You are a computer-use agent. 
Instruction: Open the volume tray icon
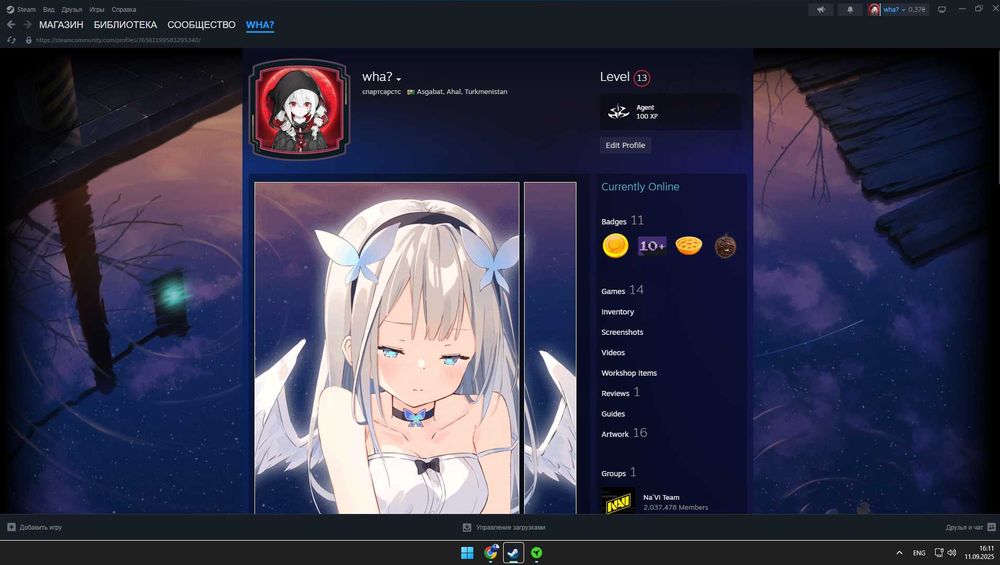click(952, 553)
